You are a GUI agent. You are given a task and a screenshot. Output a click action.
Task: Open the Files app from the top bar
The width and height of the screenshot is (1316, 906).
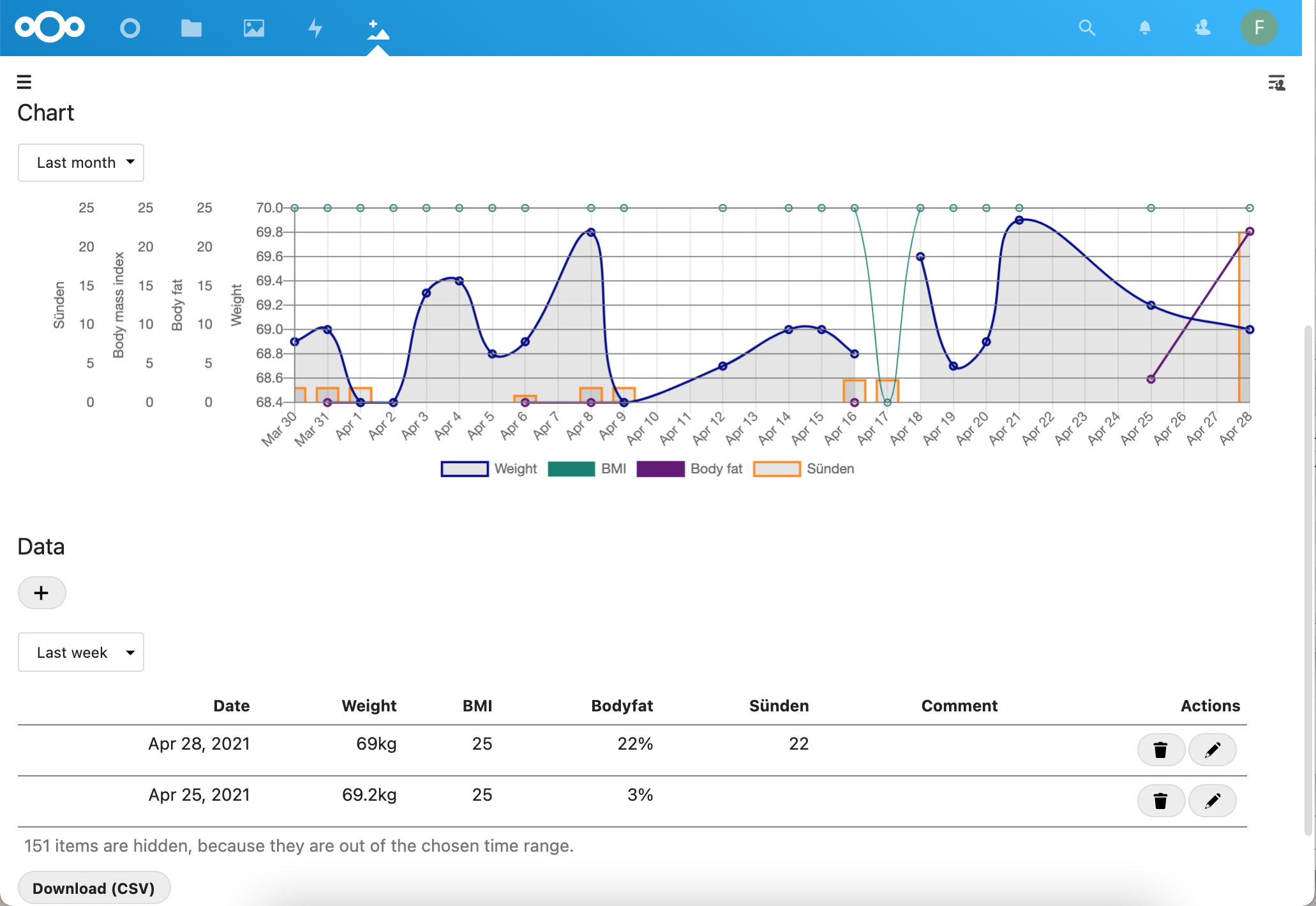[191, 27]
